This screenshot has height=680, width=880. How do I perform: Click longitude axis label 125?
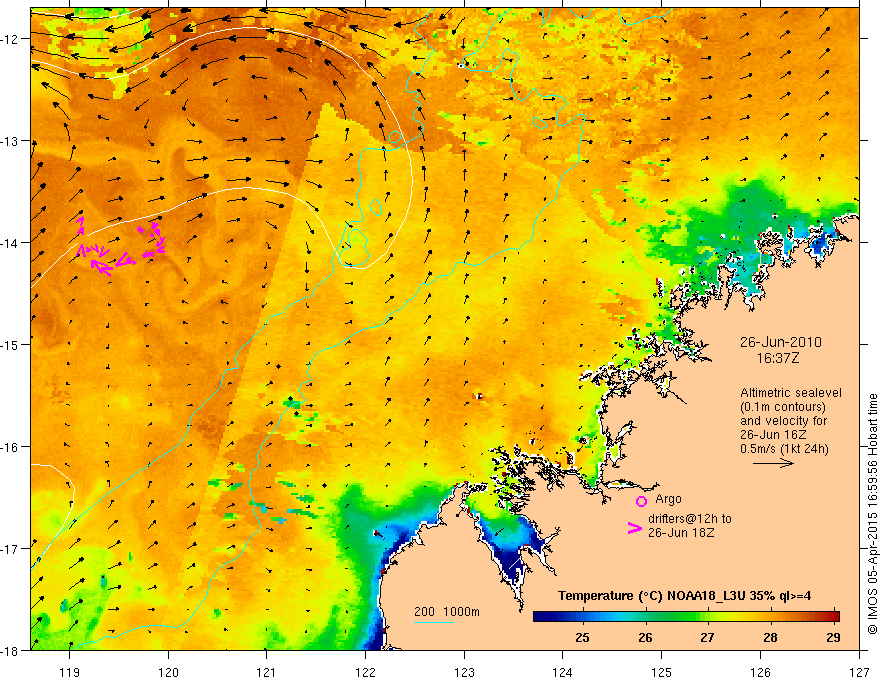(661, 672)
